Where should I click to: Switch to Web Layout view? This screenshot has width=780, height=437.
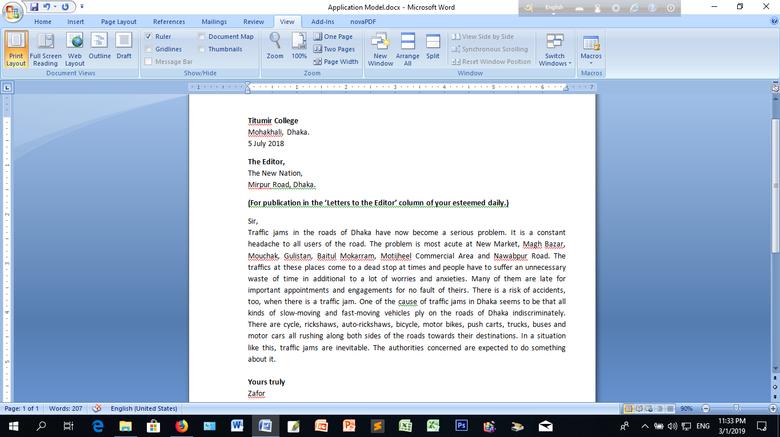coord(75,49)
